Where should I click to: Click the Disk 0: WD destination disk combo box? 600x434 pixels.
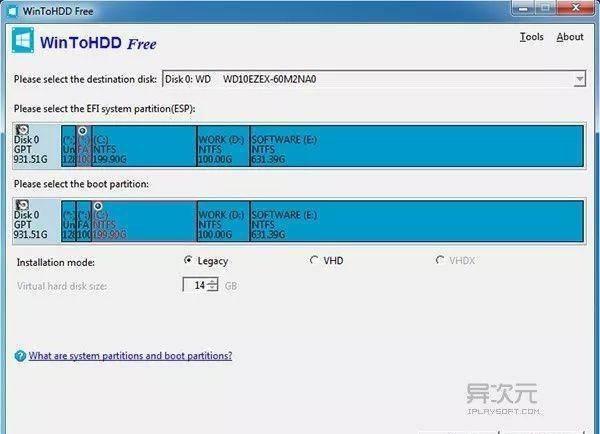pos(374,79)
